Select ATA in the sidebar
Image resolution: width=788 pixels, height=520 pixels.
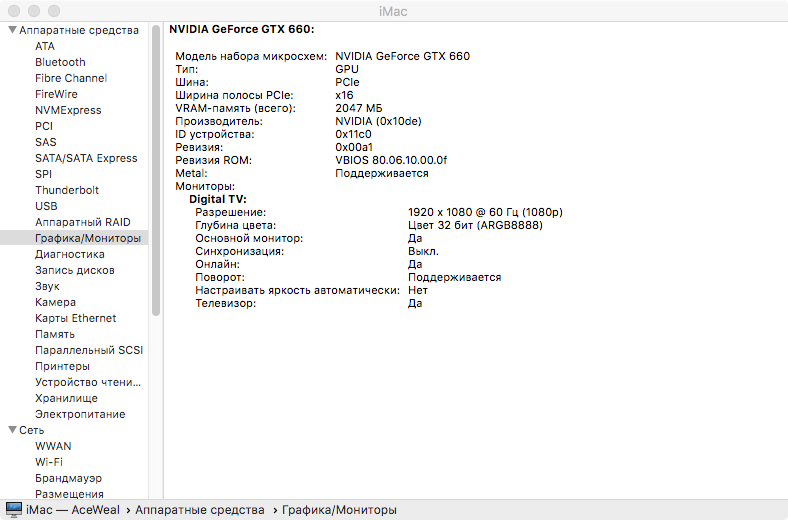point(45,46)
